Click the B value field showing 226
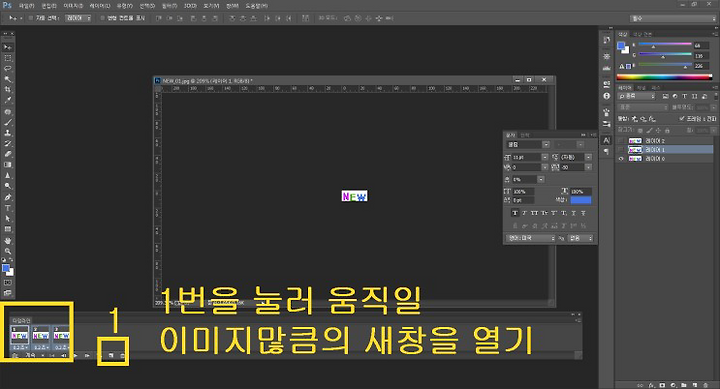 point(701,66)
